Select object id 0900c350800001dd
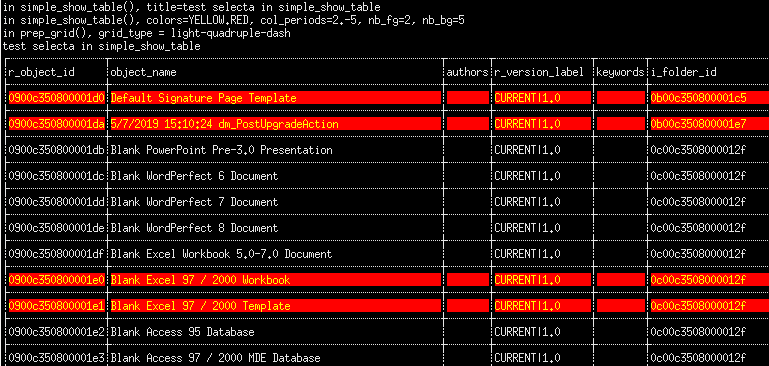The width and height of the screenshot is (769, 366). click(x=56, y=202)
